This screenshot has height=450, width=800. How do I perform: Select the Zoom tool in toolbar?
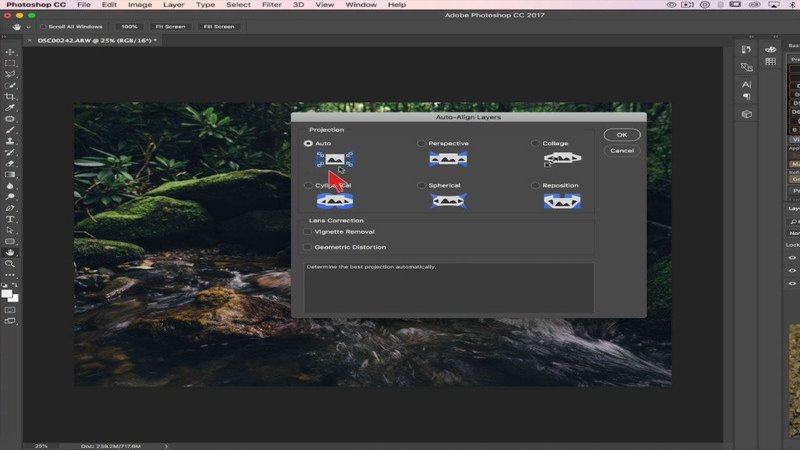click(10, 263)
